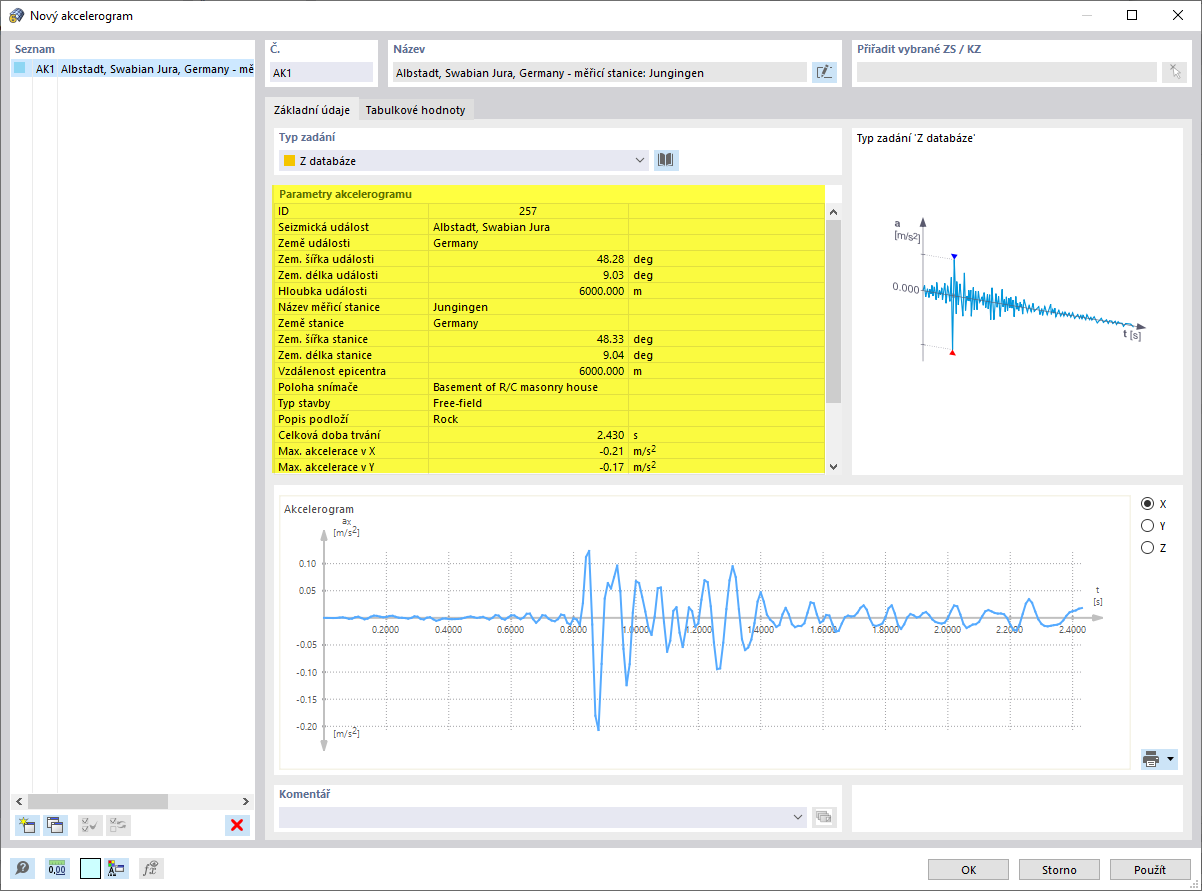Open the Typ zadání dropdown
Viewport: 1202px width, 891px height.
[463, 160]
